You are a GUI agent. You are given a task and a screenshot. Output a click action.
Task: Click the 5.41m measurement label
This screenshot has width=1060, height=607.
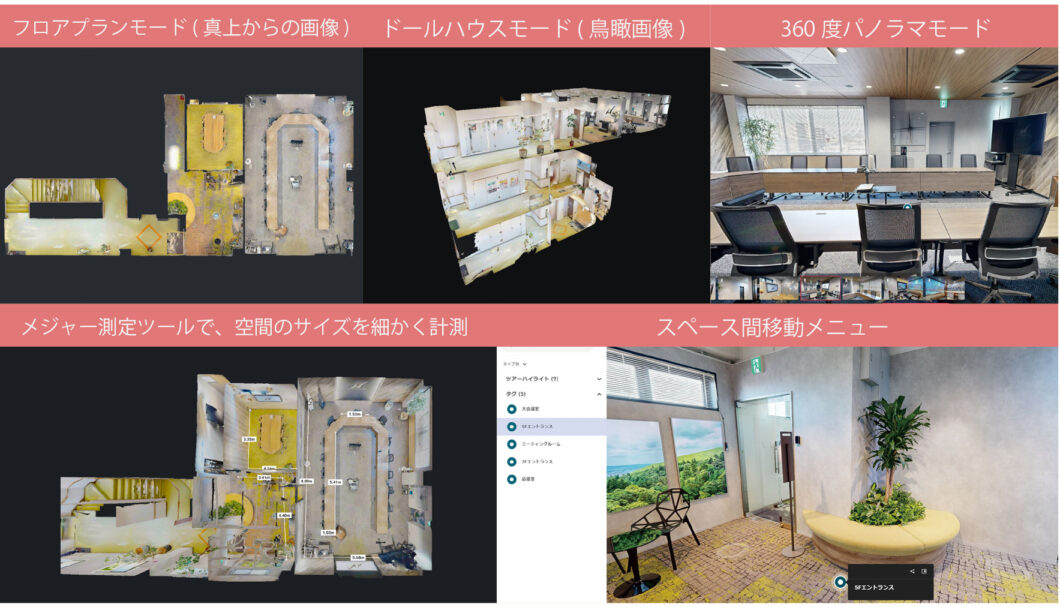pyautogui.click(x=335, y=482)
